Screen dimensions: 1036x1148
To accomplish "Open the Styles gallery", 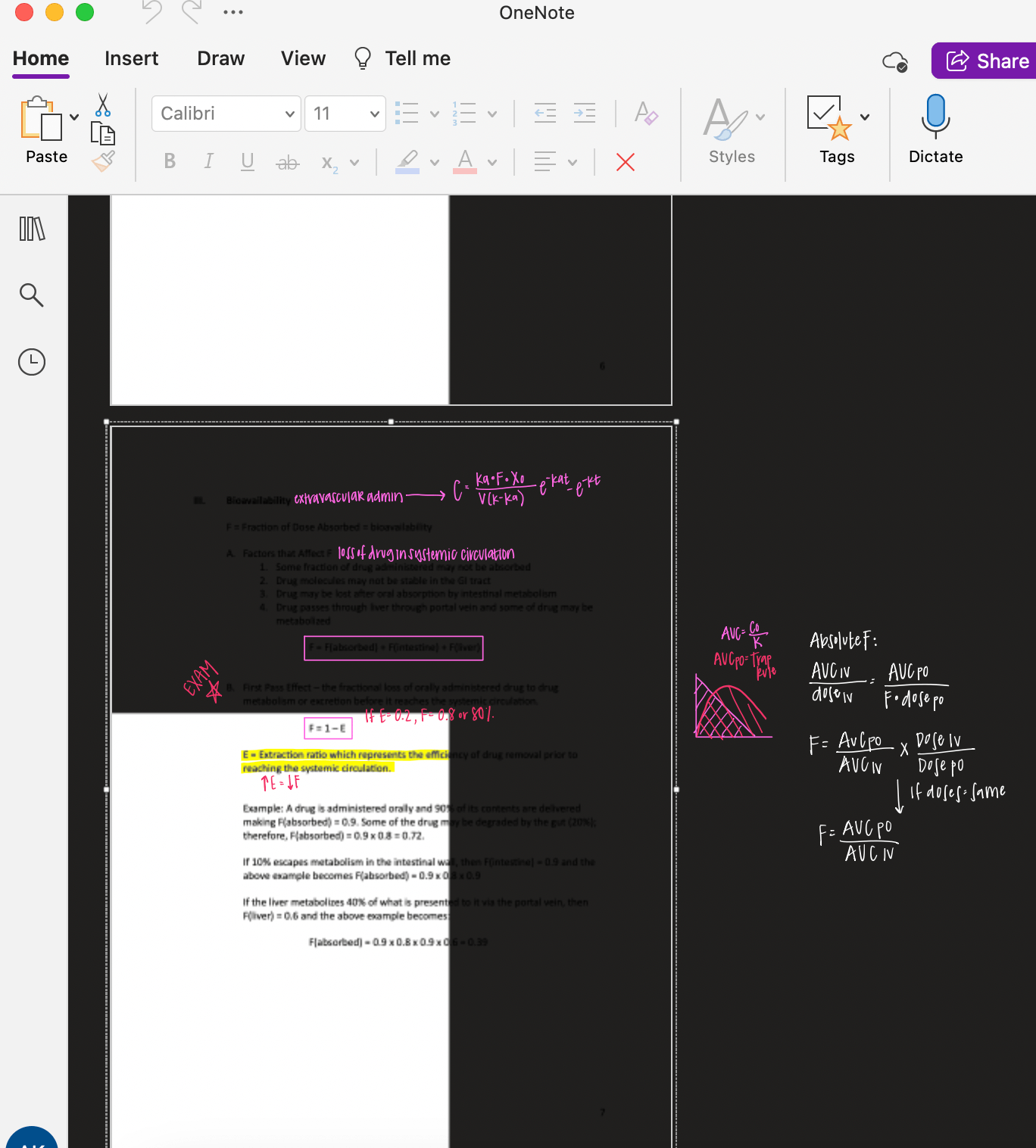I will [732, 130].
